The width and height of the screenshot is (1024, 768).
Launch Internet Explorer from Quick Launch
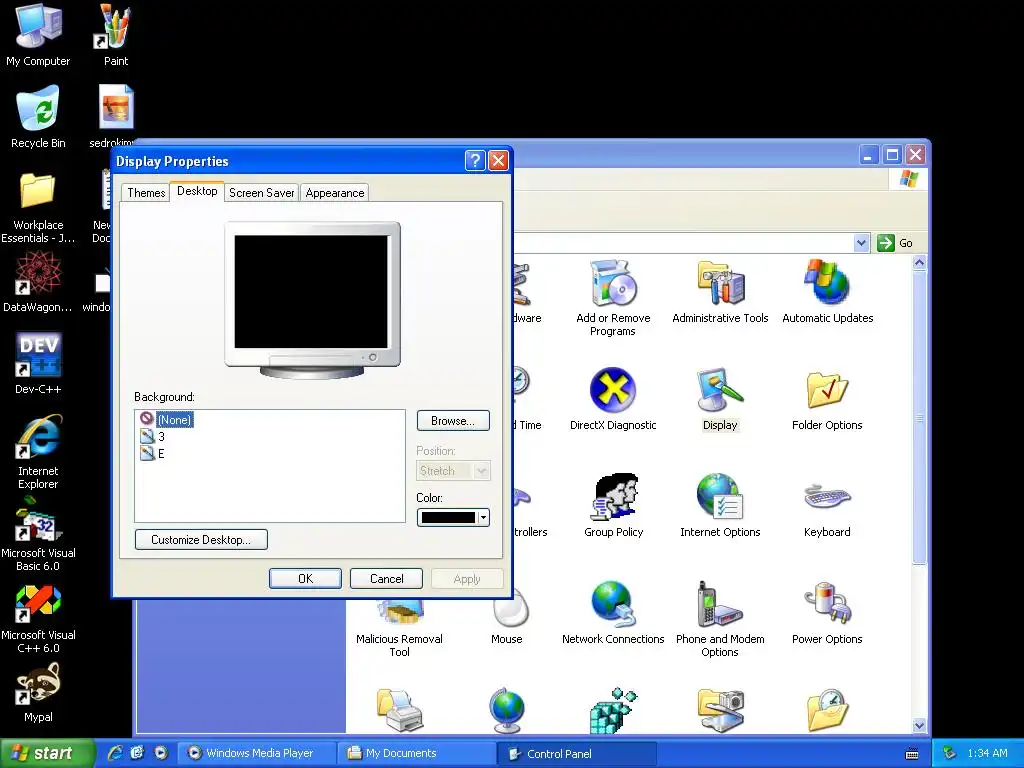[115, 753]
